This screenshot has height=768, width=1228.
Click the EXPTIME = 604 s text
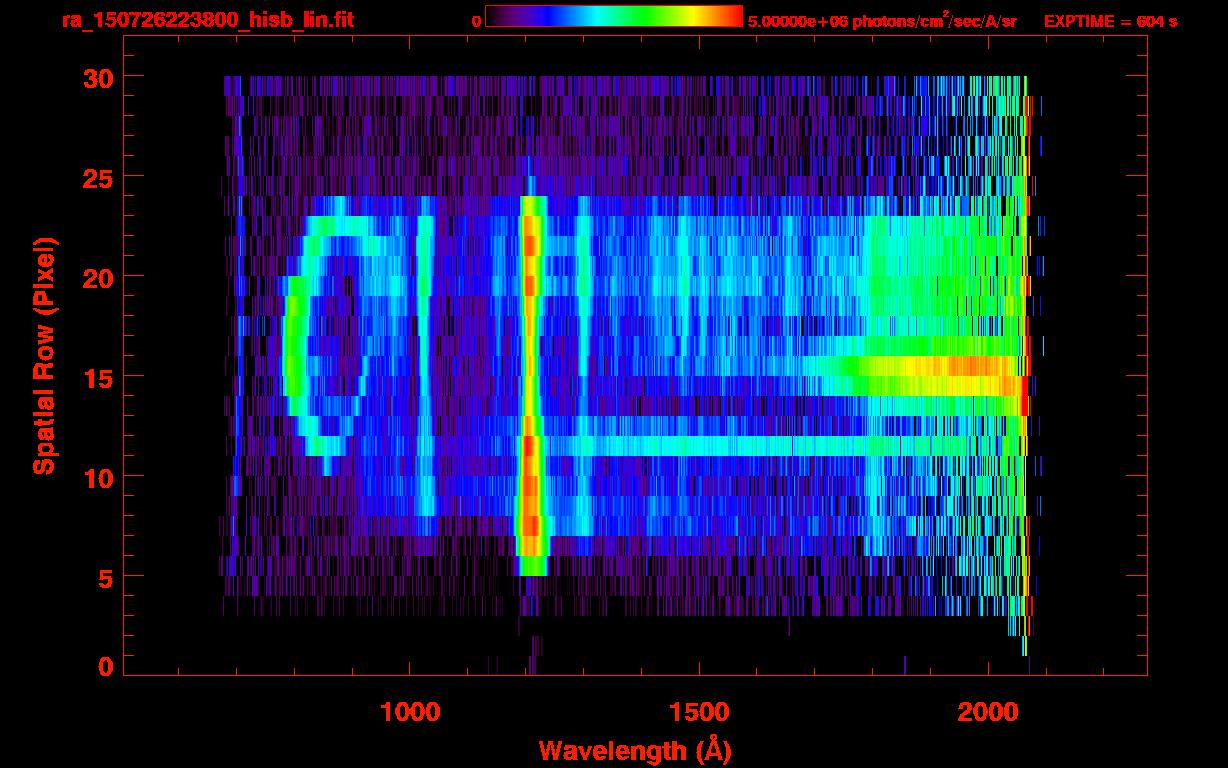[1110, 21]
